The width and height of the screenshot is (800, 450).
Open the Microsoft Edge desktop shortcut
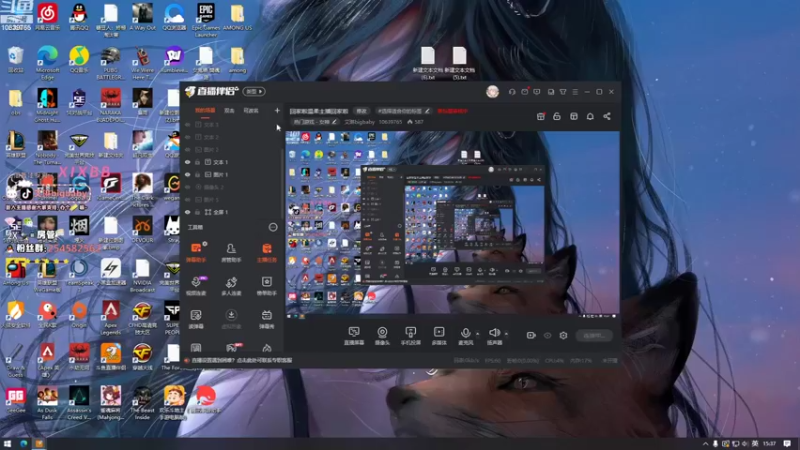click(47, 63)
